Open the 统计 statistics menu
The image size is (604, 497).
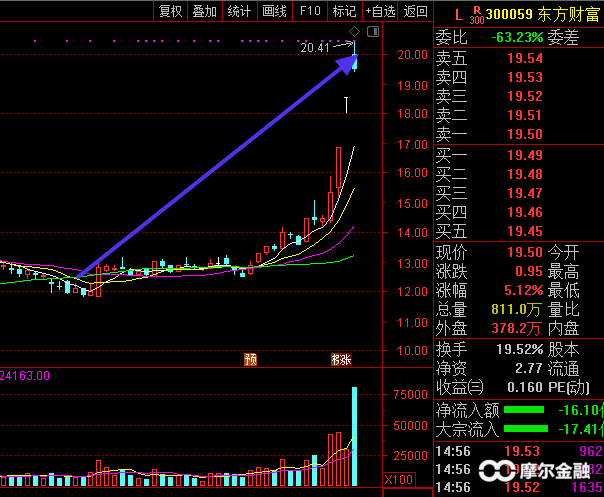[x=239, y=11]
